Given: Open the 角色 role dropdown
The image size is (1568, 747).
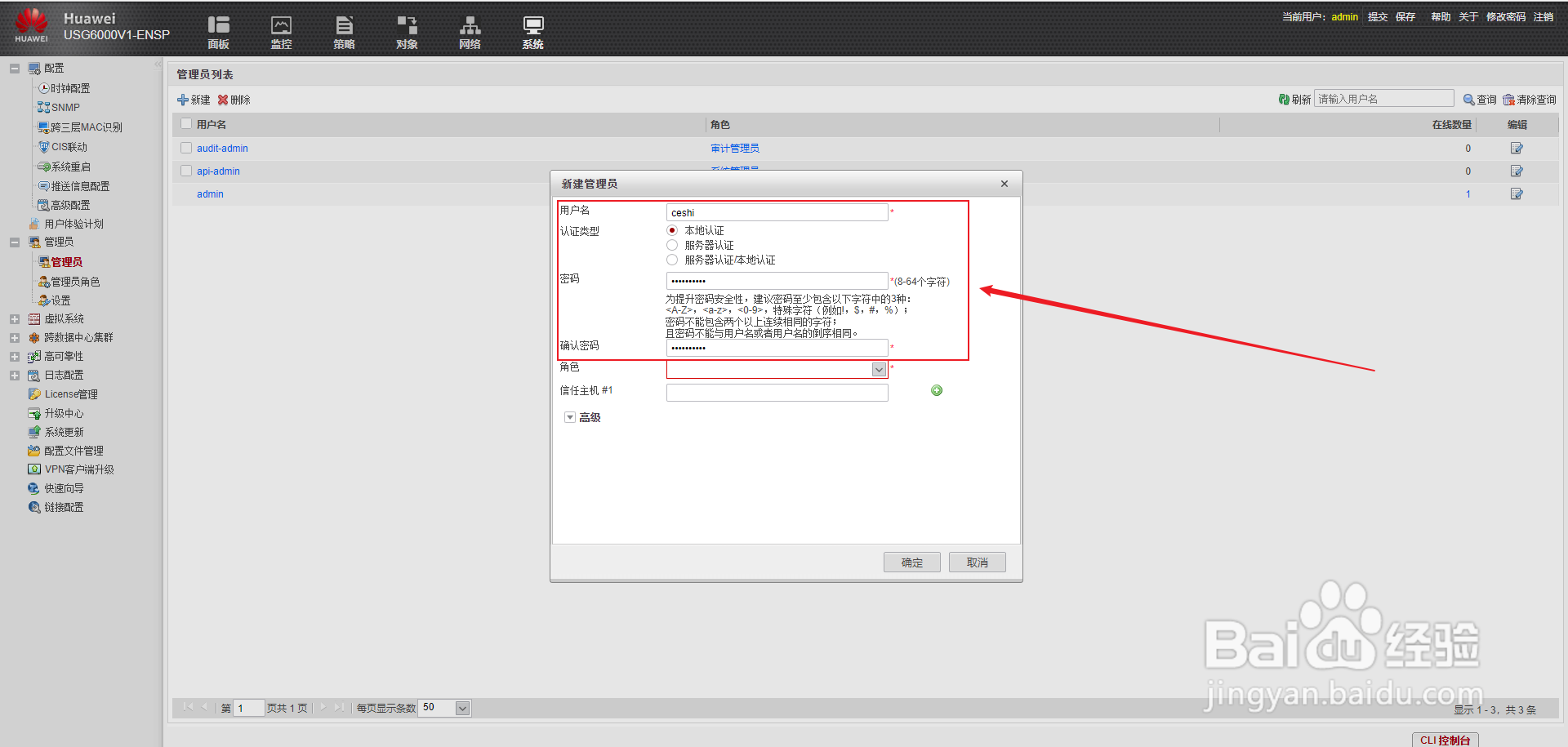Looking at the screenshot, I should (x=879, y=369).
